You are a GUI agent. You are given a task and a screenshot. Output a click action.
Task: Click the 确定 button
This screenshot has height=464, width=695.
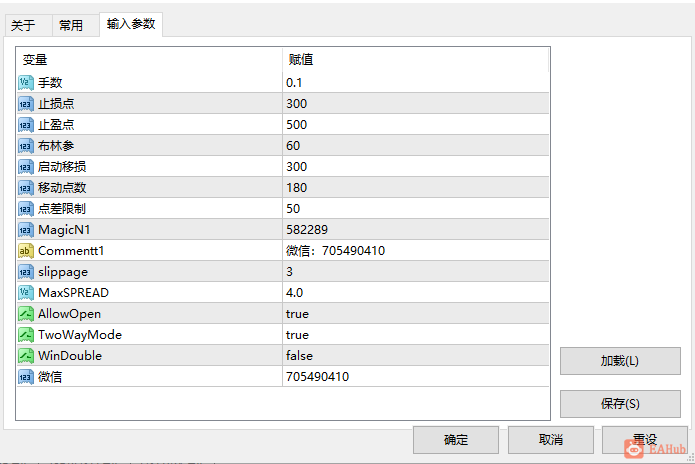coord(456,440)
